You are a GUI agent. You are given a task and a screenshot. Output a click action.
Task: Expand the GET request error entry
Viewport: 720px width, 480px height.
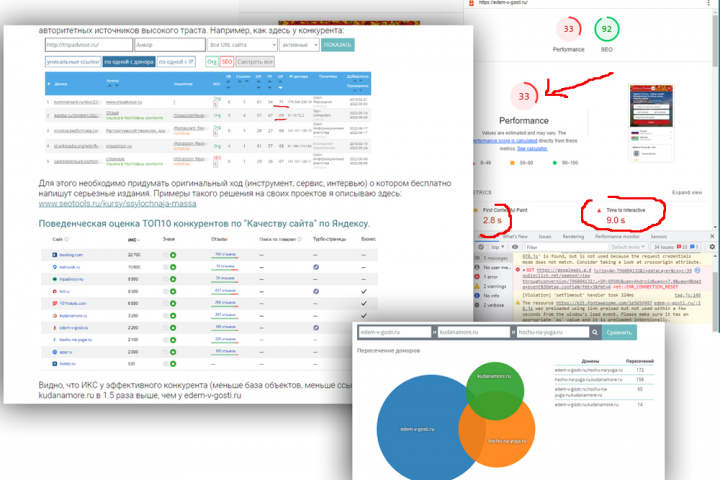[523, 270]
